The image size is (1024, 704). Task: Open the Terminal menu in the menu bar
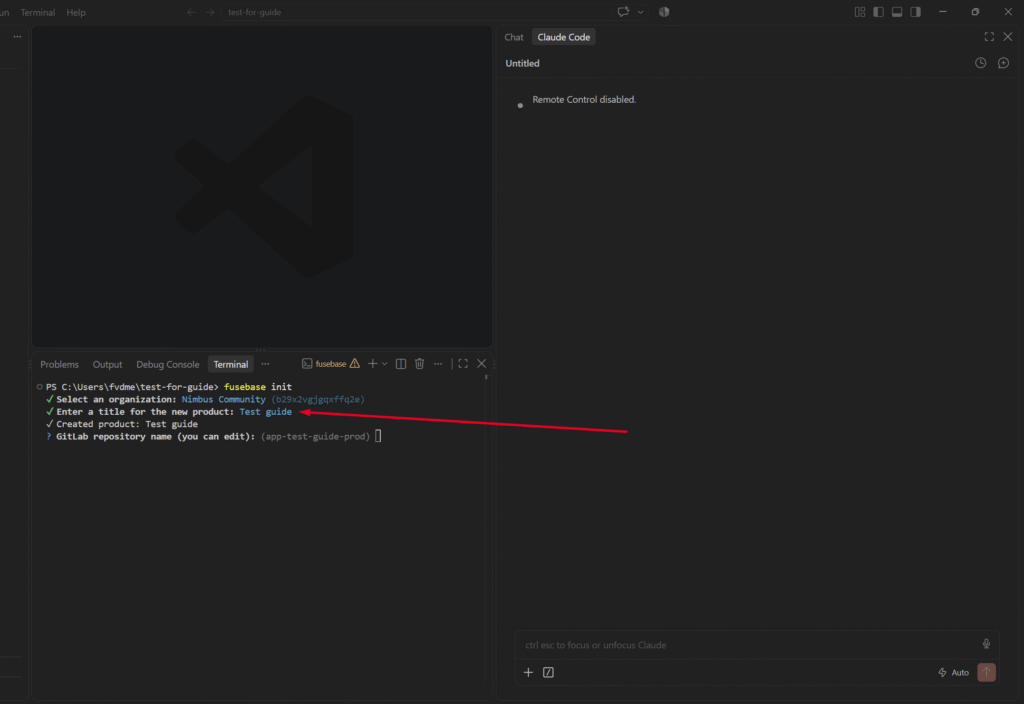pyautogui.click(x=38, y=12)
